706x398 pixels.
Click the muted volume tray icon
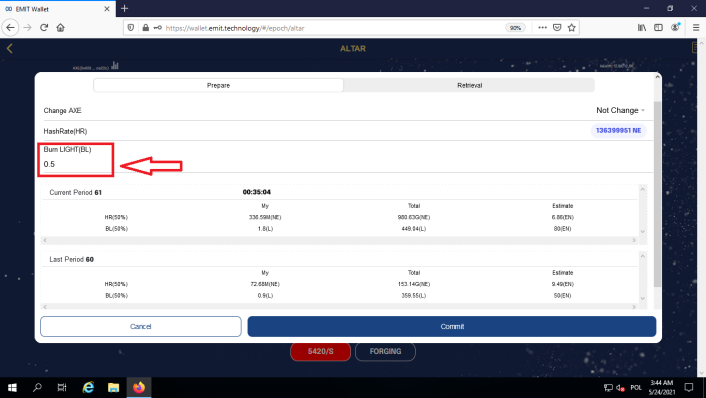620,388
